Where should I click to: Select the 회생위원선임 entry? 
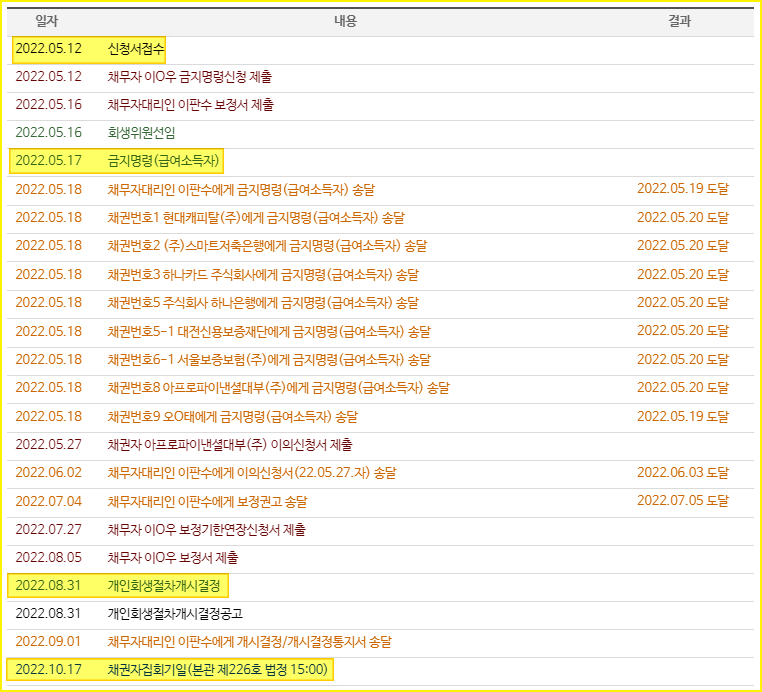pos(141,133)
